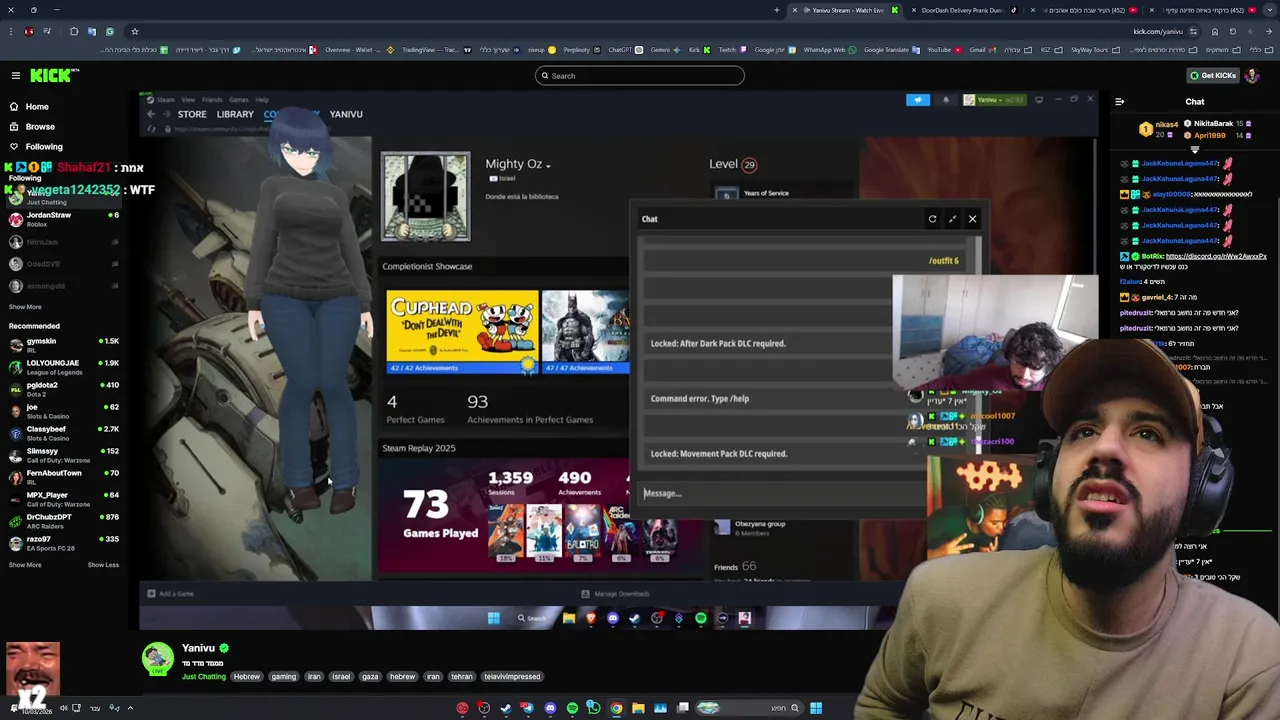Click the Steam back arrow
The height and width of the screenshot is (720, 1280).
(151, 114)
